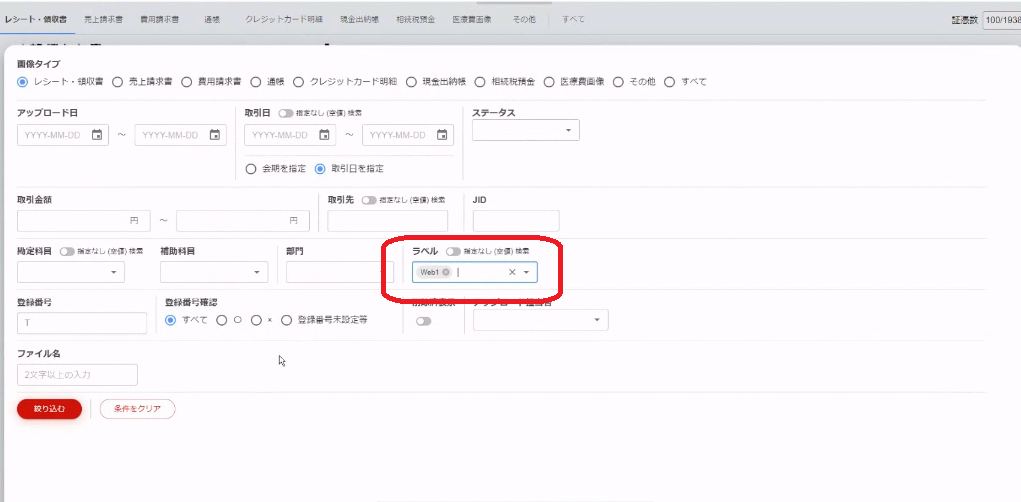
Task: Toggle the 勘定科目 blank-search switch
Action: click(67, 251)
